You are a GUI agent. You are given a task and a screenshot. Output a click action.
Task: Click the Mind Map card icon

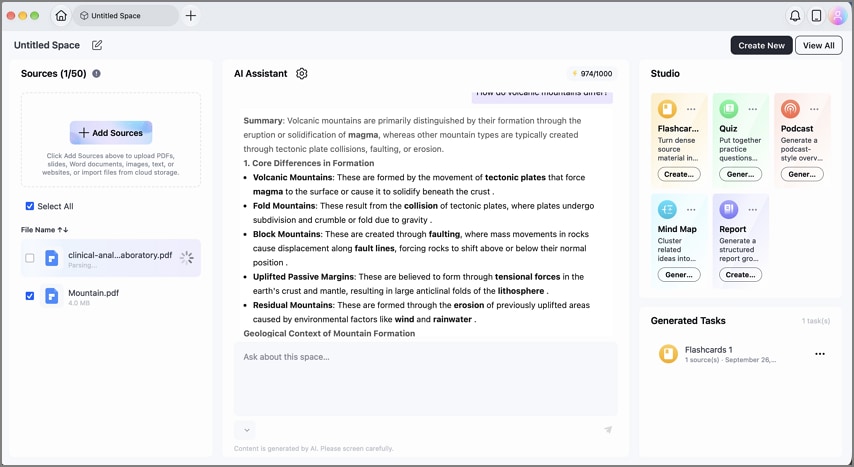(667, 209)
